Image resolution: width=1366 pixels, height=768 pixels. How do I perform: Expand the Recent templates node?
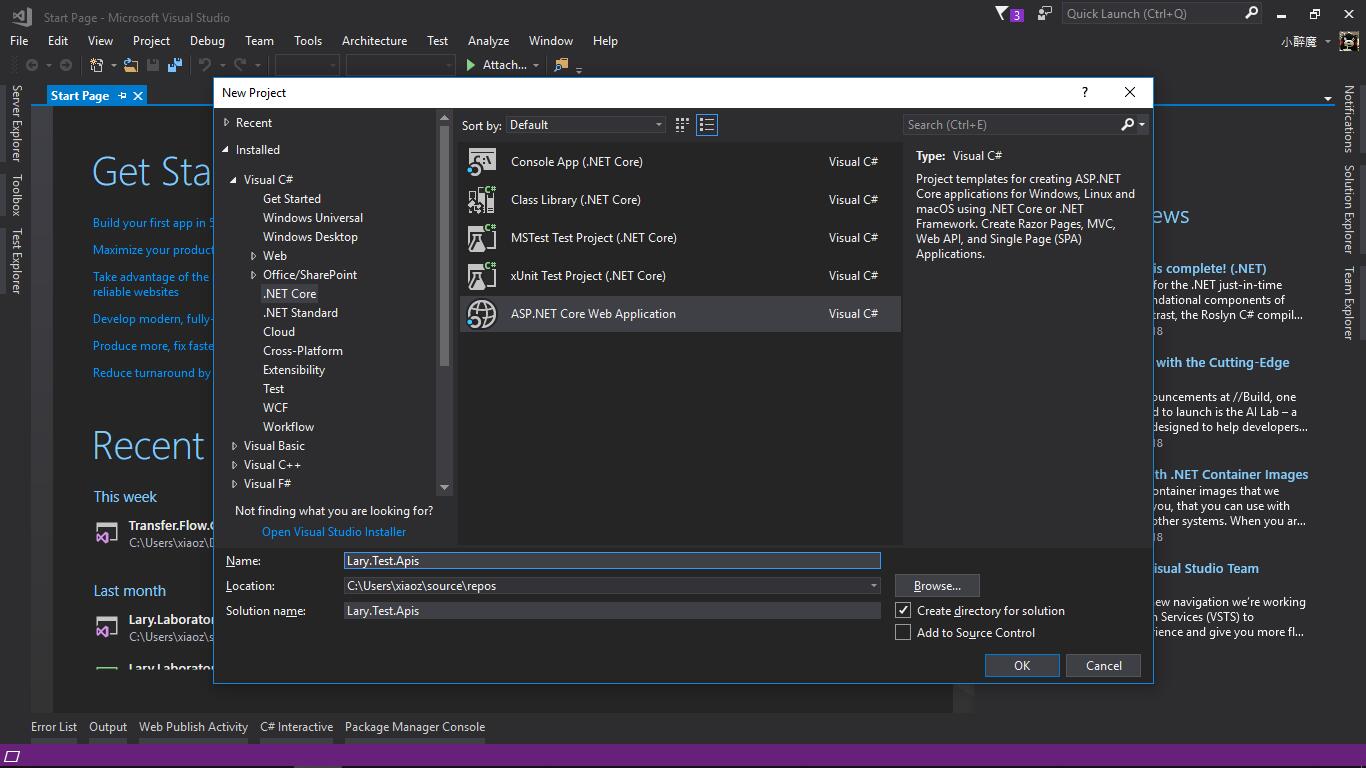[x=227, y=122]
